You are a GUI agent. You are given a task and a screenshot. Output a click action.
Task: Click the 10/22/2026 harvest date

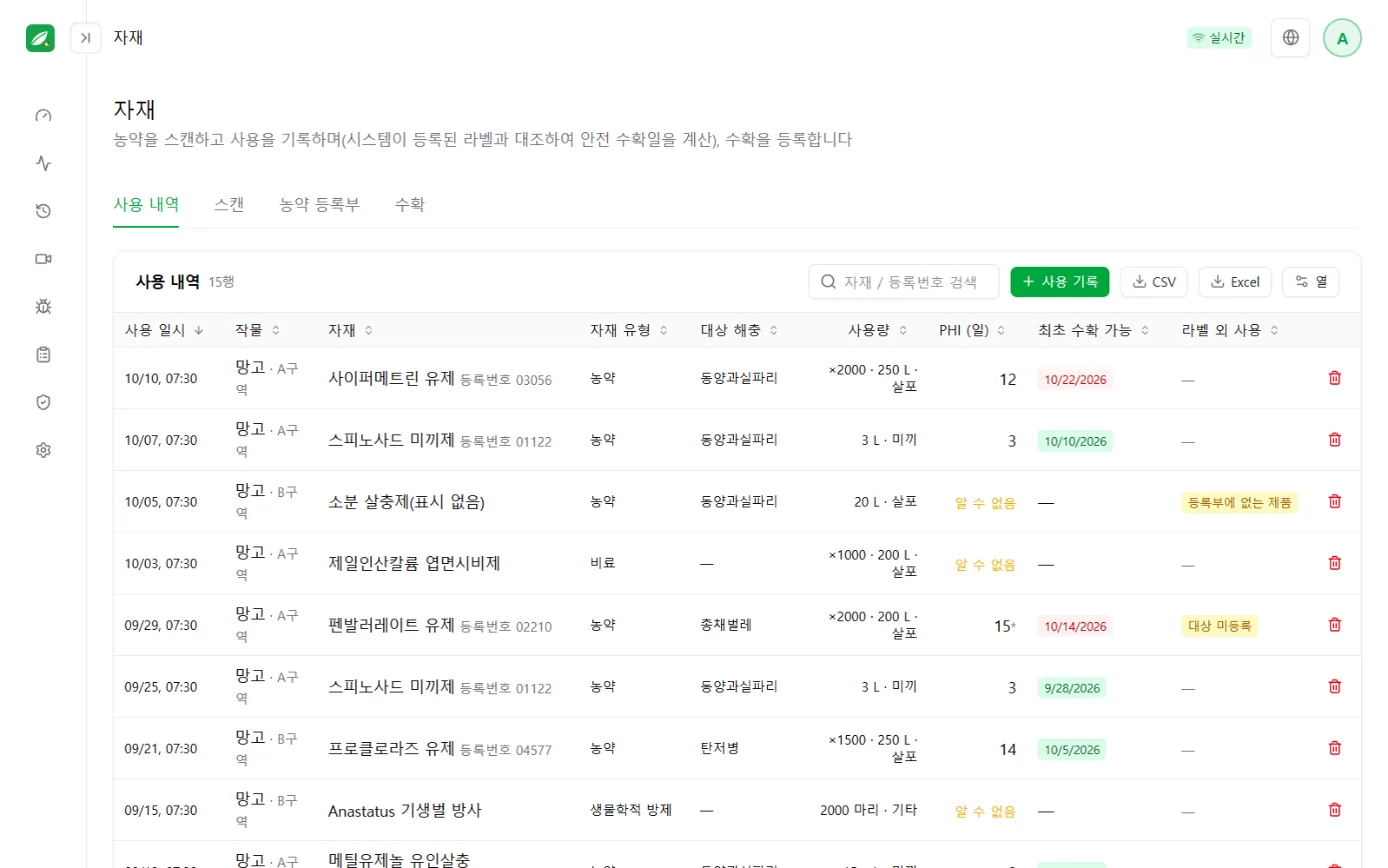tap(1075, 379)
